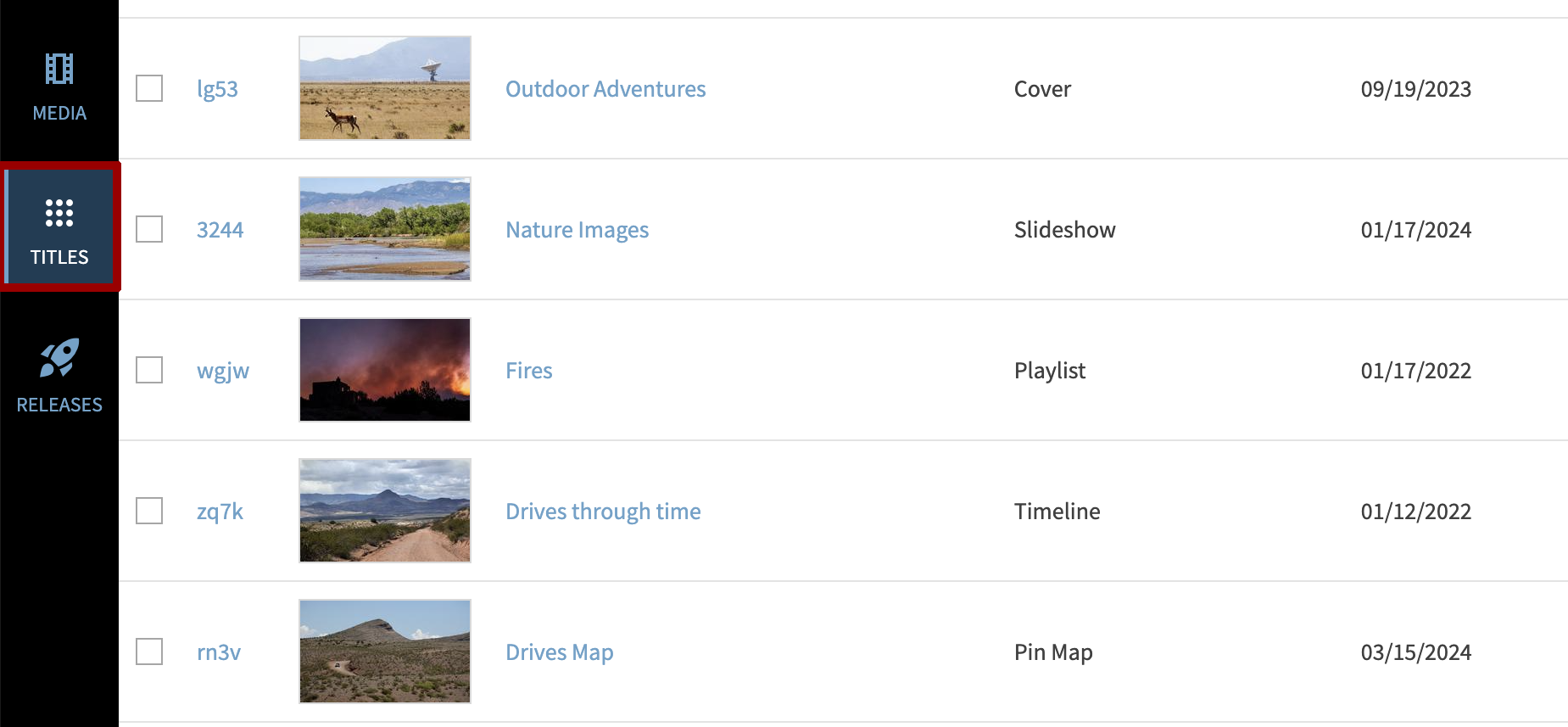Open the wgjw ID link
The width and height of the screenshot is (1568, 727).
point(223,371)
